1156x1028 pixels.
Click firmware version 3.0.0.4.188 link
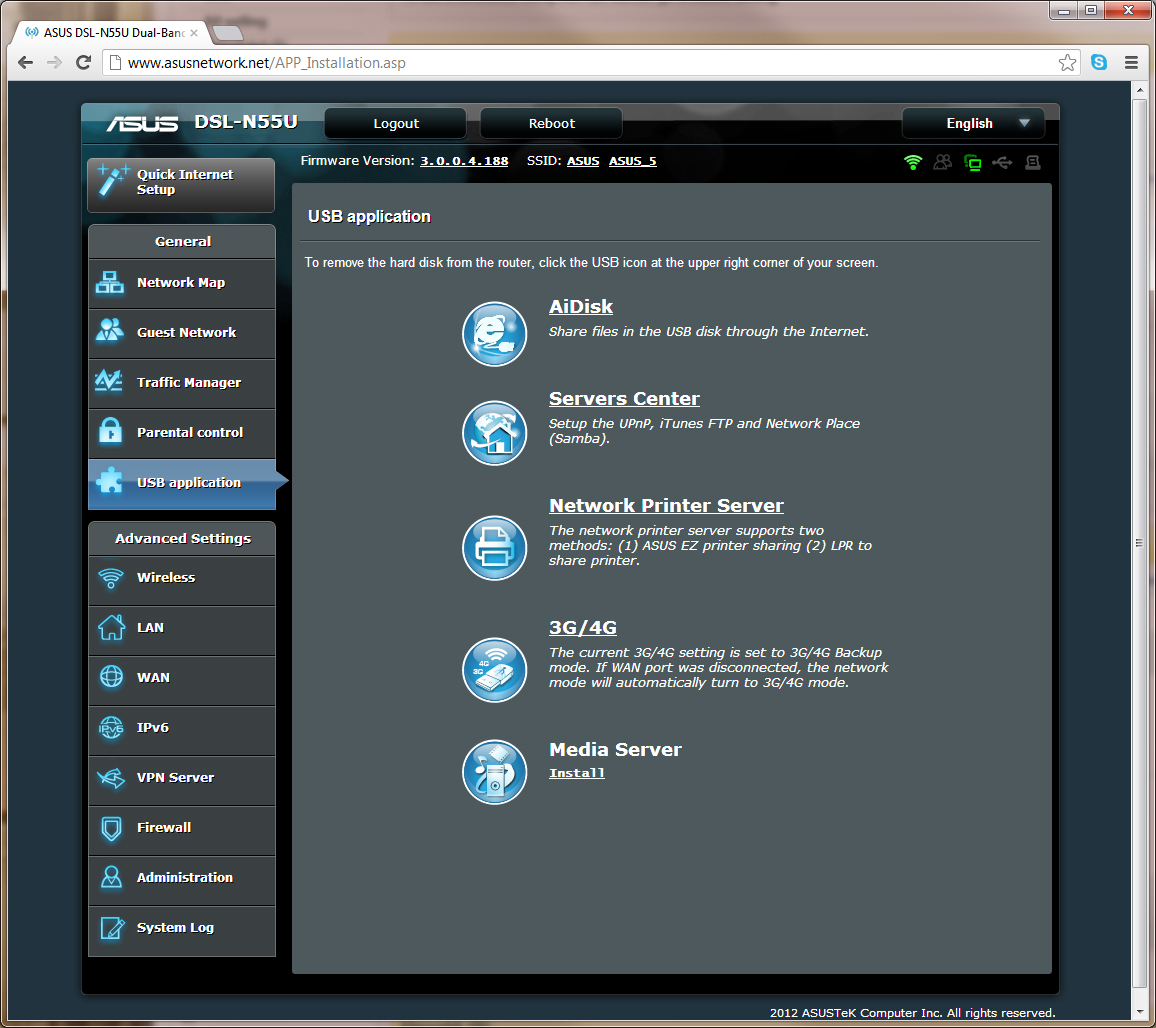pyautogui.click(x=464, y=161)
